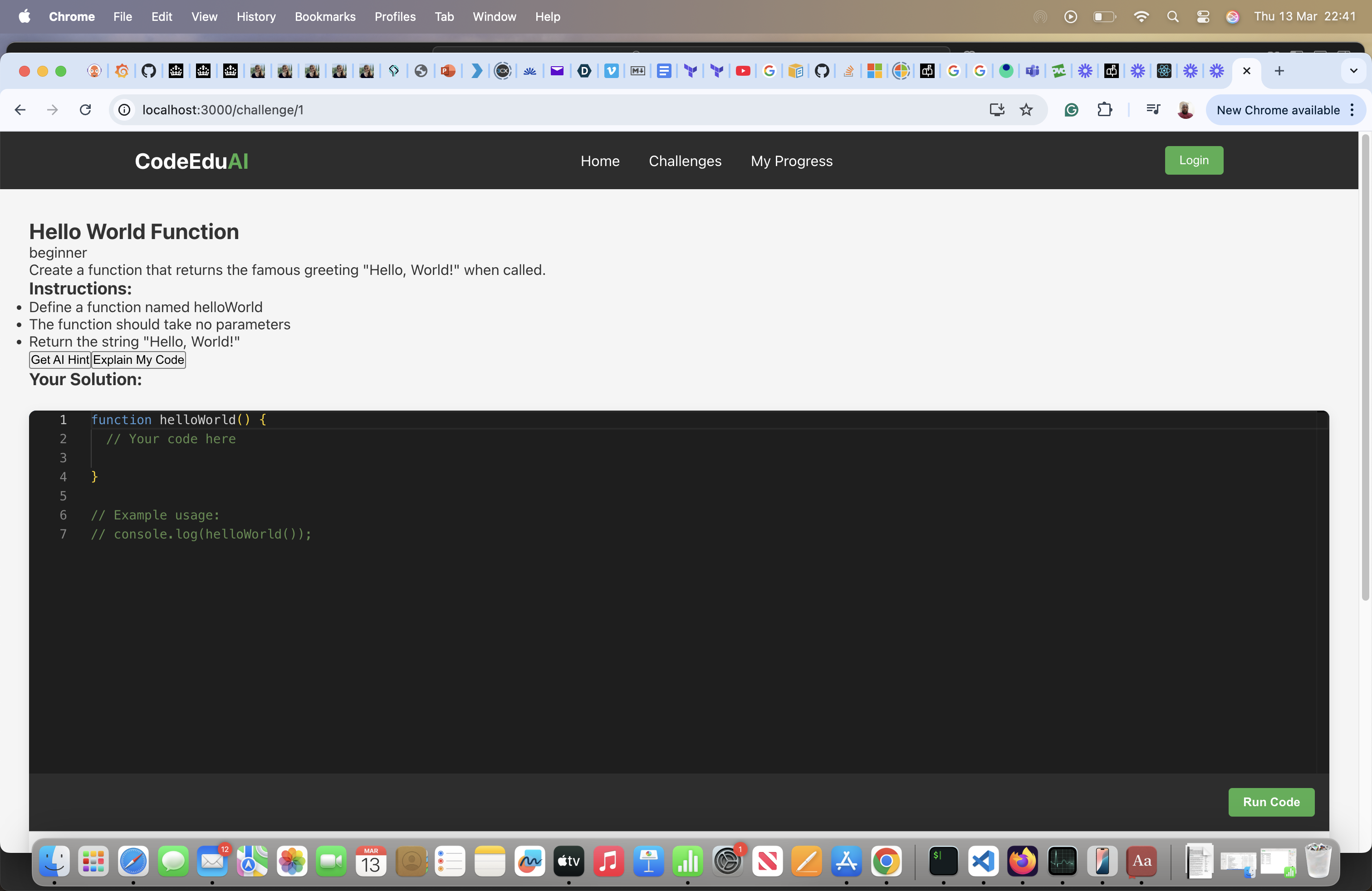Click the page reload icon
The image size is (1372, 891).
(x=85, y=109)
